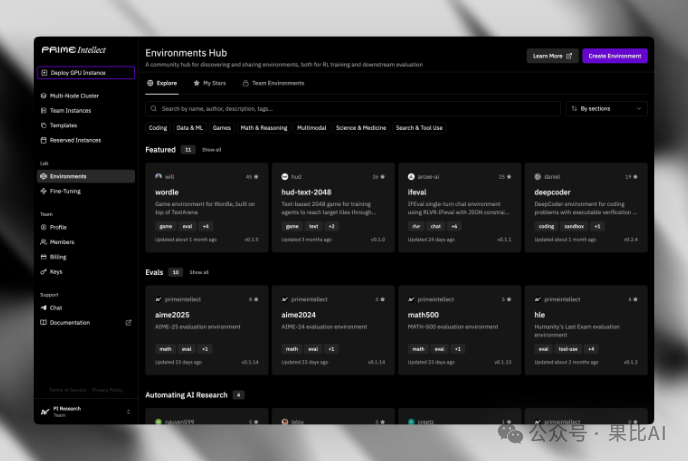Click star icon on aime2025 card
Image resolution: width=688 pixels, height=461 pixels.
[256, 300]
